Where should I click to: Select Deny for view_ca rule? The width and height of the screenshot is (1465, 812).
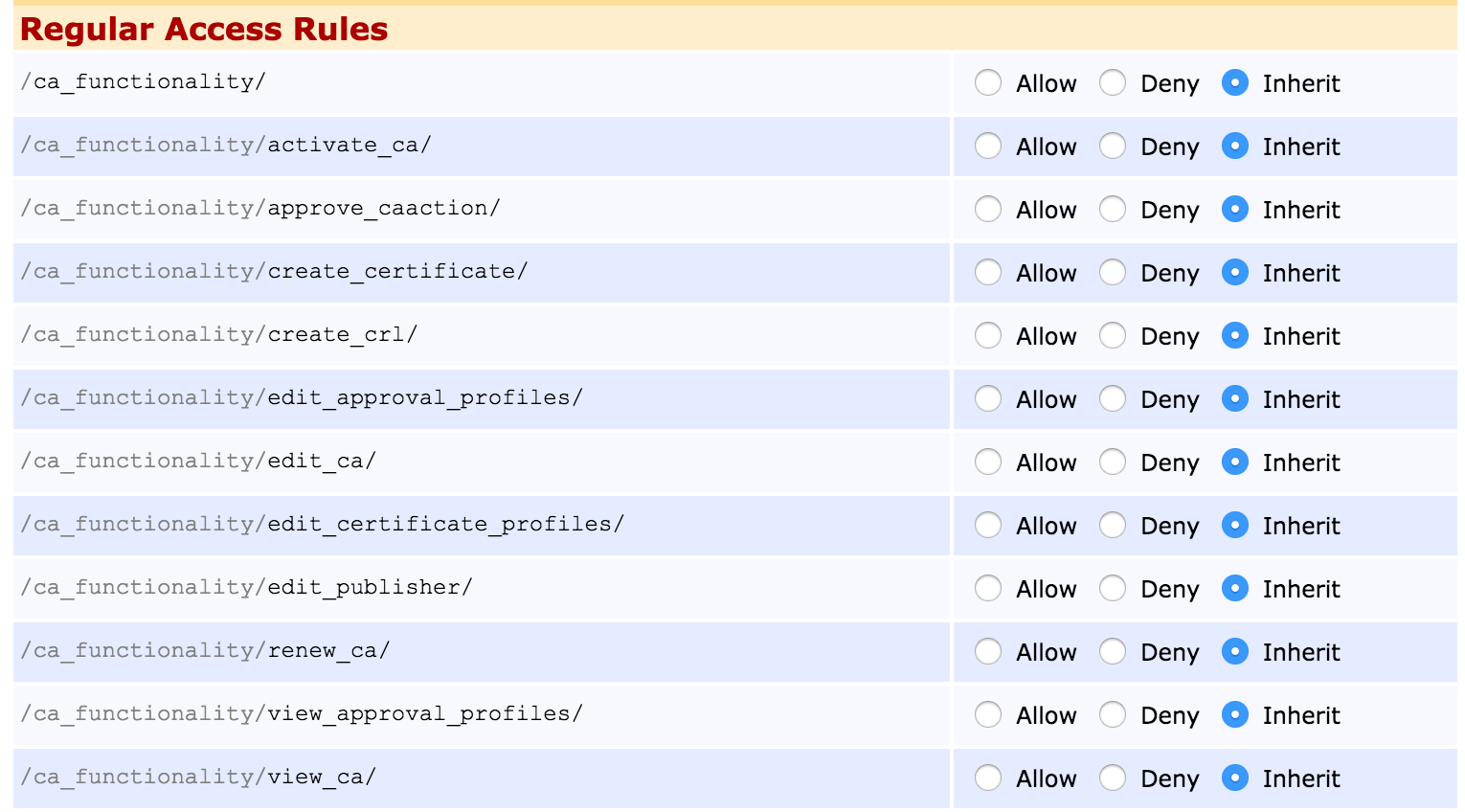click(1113, 778)
